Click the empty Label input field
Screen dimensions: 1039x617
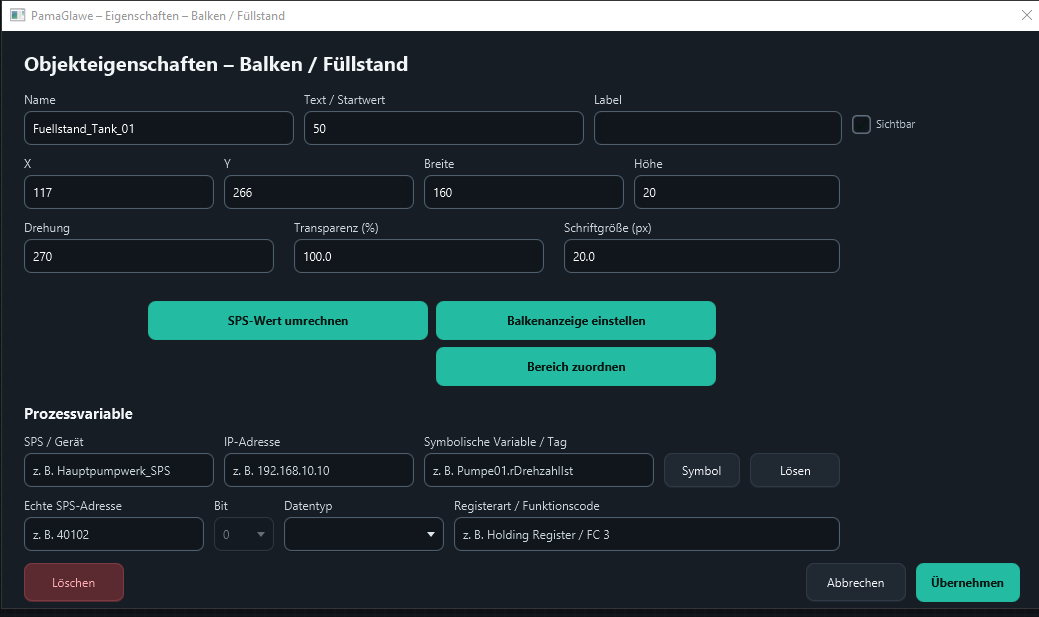pos(718,128)
